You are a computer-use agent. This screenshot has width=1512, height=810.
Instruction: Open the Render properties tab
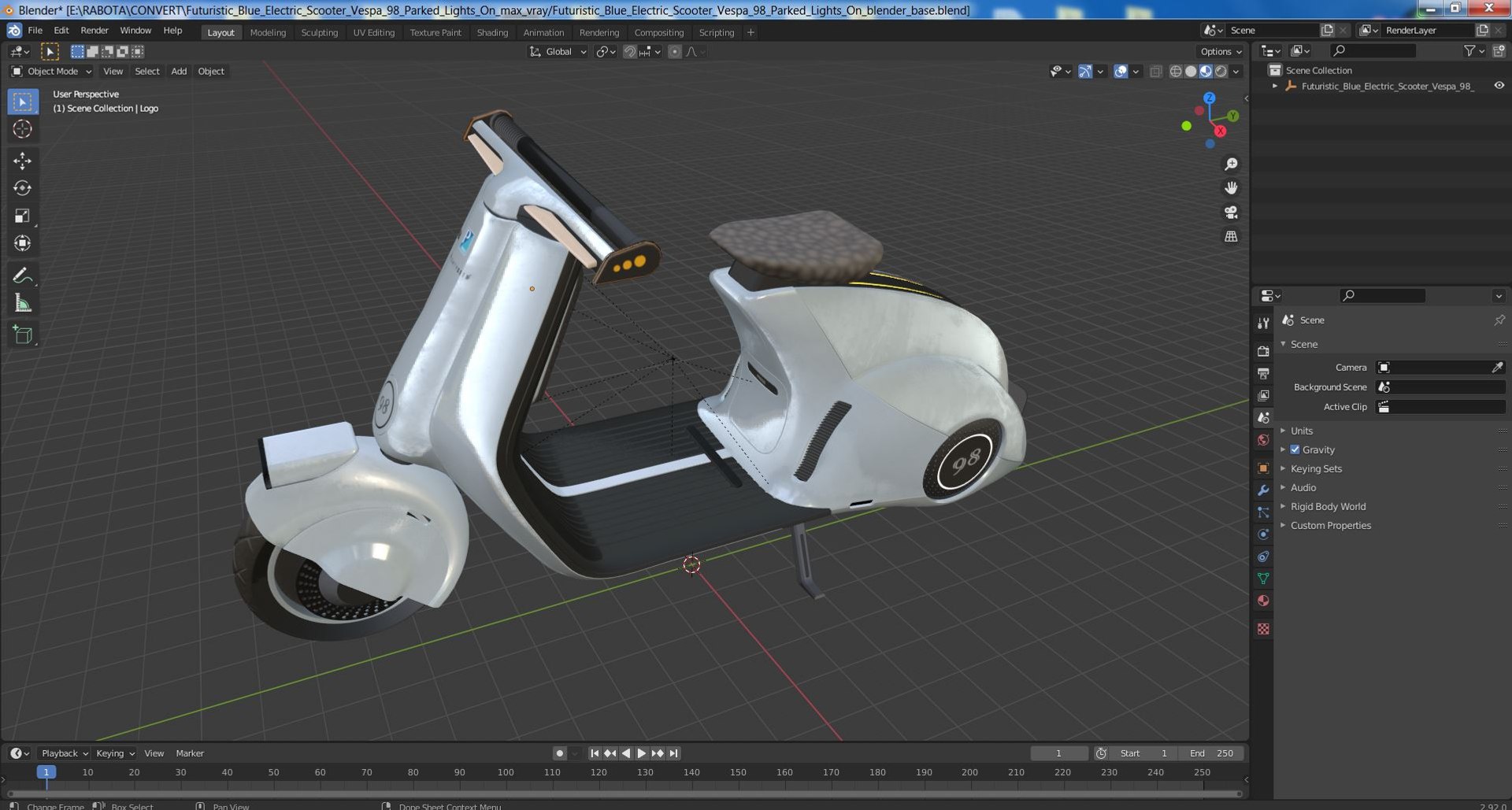point(1263,351)
